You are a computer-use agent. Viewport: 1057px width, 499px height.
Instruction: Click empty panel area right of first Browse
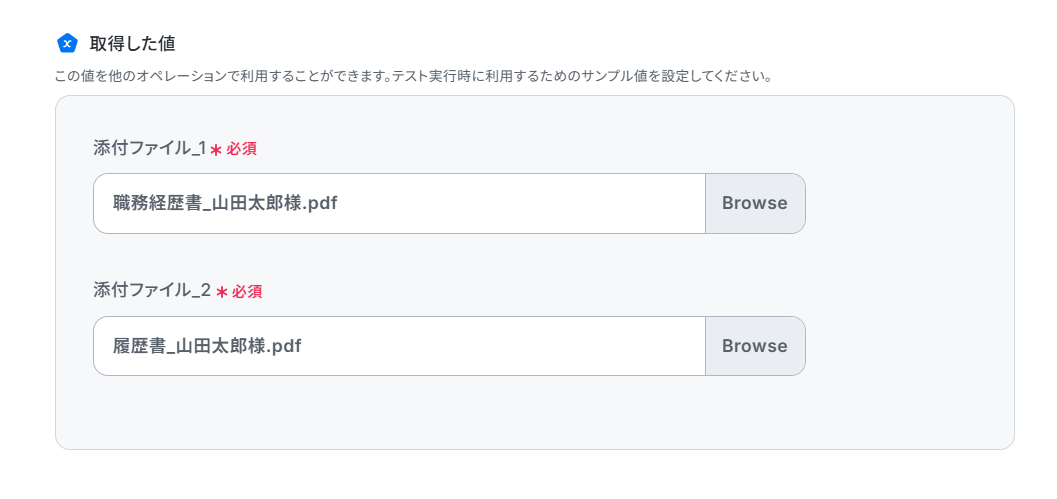tap(907, 204)
